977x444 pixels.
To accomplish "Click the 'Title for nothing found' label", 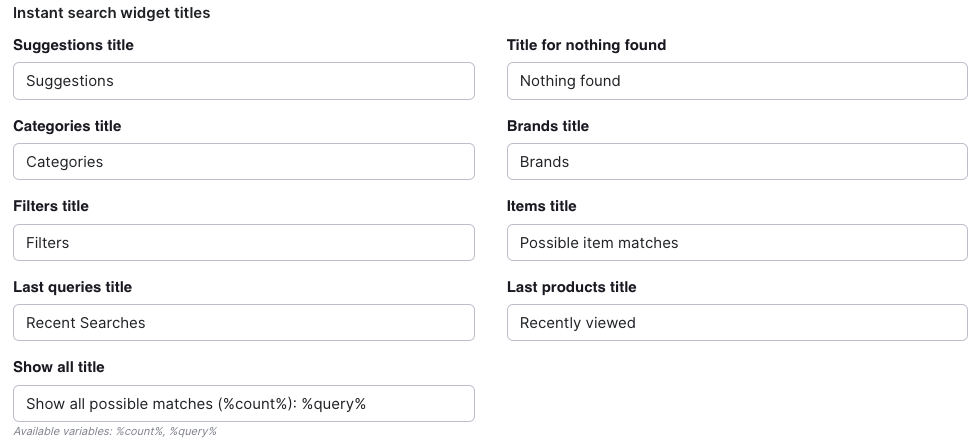I will click(x=586, y=45).
